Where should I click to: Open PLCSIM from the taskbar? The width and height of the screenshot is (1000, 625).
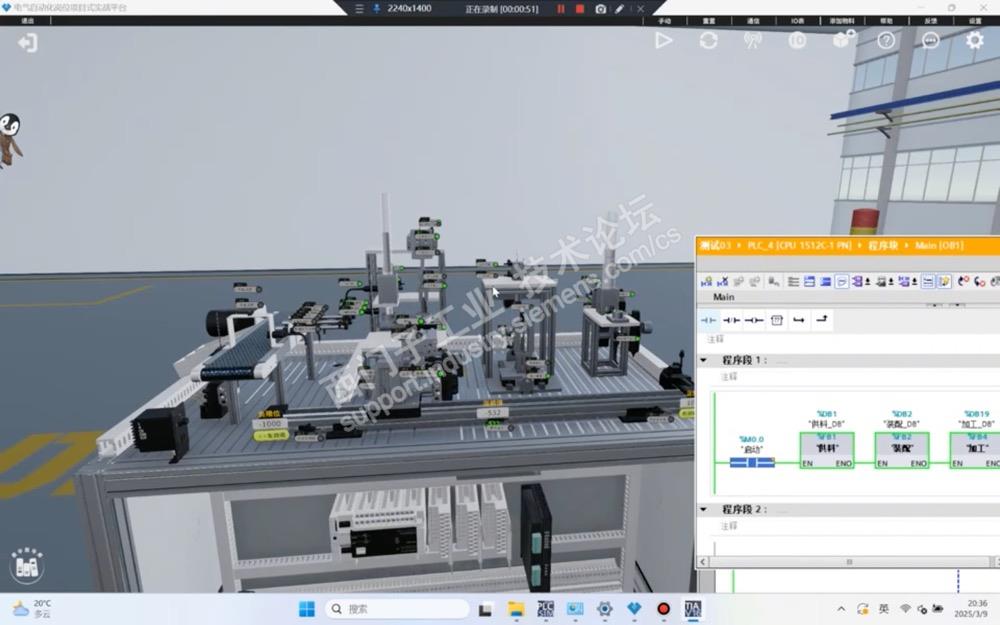point(545,609)
